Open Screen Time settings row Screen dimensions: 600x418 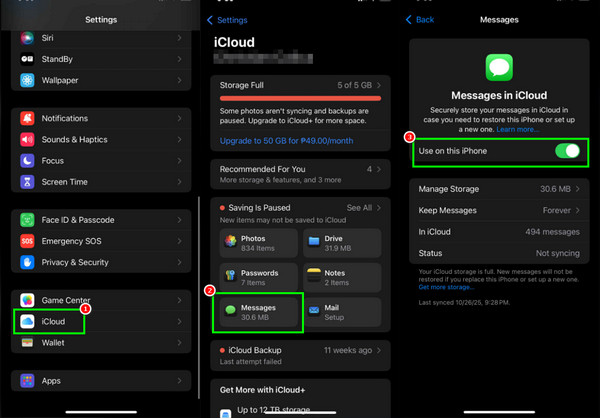[x=101, y=182]
